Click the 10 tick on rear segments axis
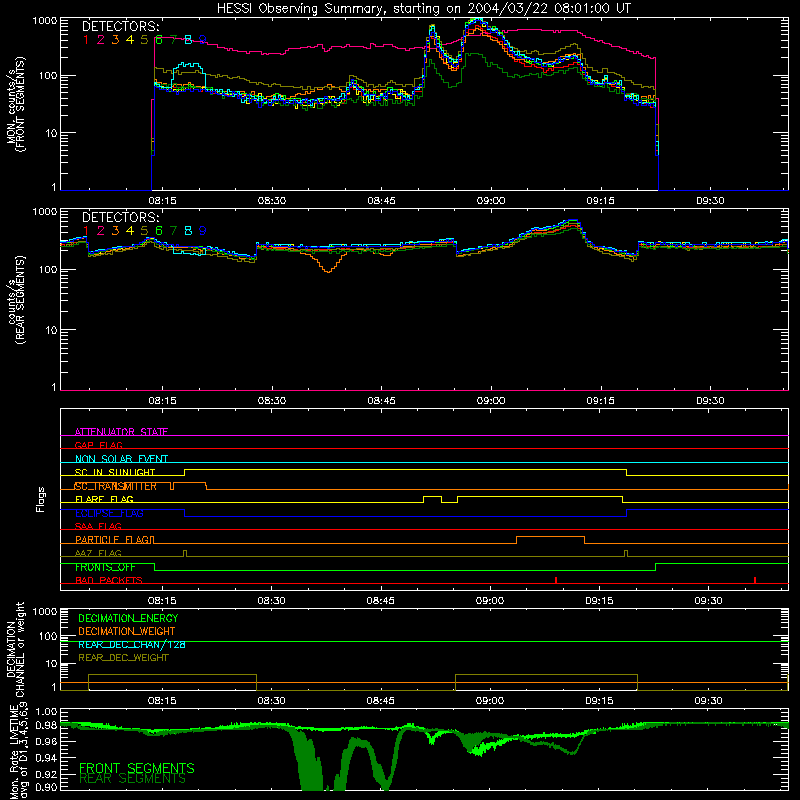This screenshot has width=800, height=800. (x=51, y=330)
